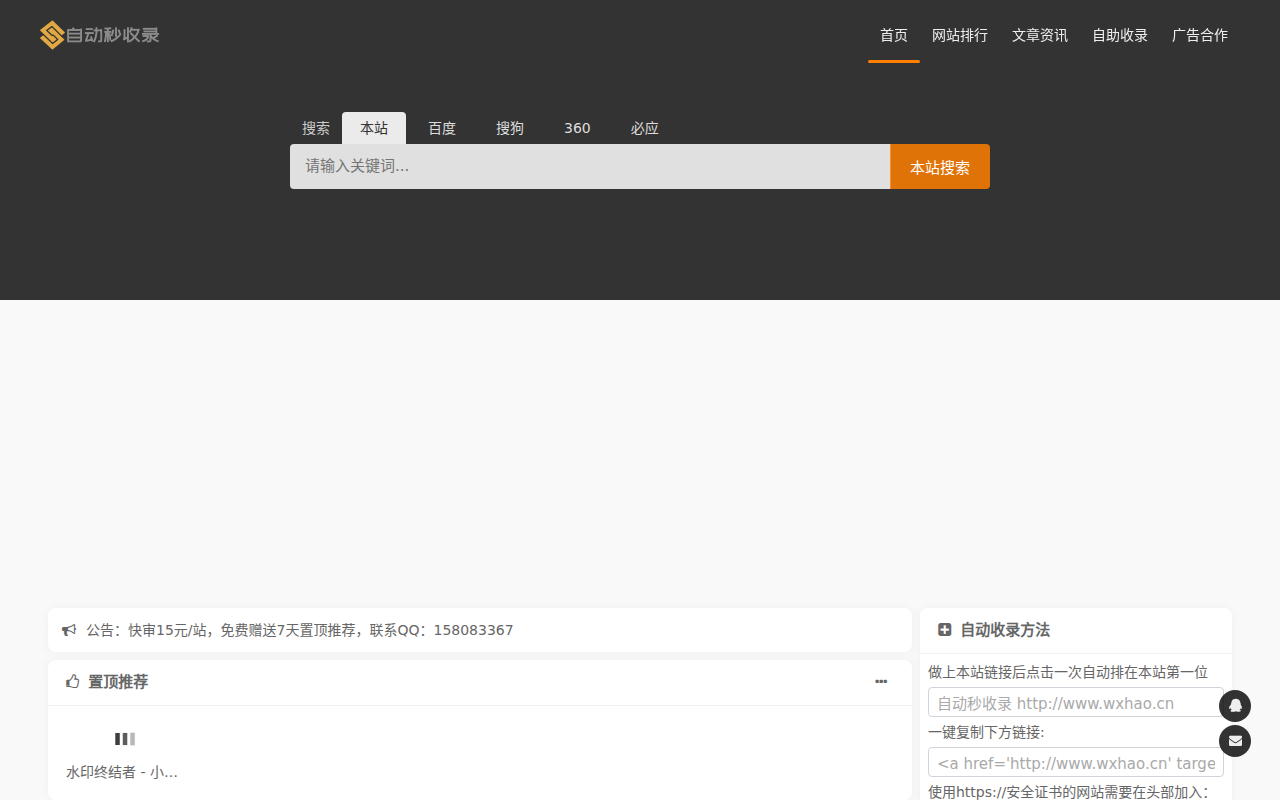The width and height of the screenshot is (1280, 800).
Task: Open the 自助收录 page
Action: click(x=1119, y=35)
